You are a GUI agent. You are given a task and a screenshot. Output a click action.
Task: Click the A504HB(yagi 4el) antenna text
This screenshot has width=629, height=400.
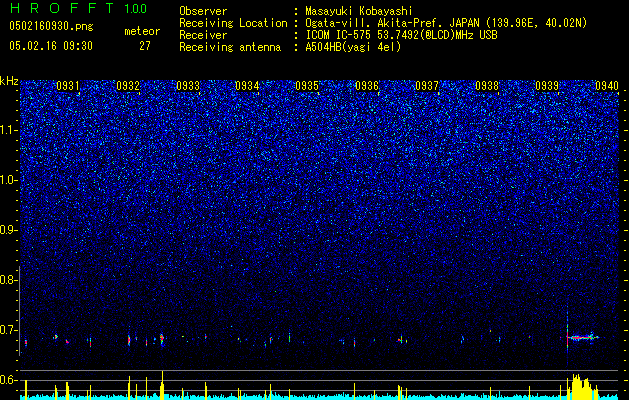[x=353, y=47]
